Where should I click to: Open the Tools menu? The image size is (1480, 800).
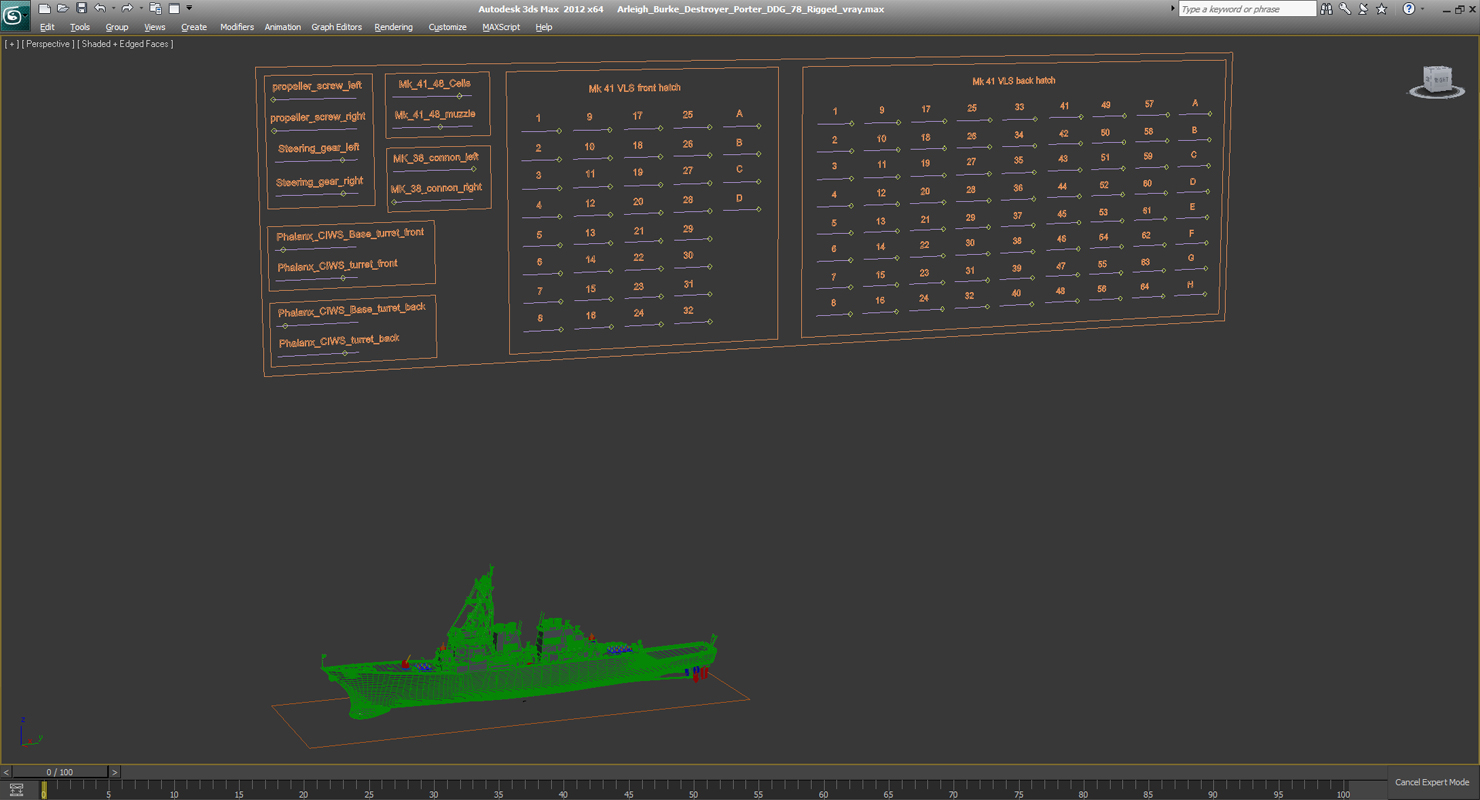coord(79,27)
